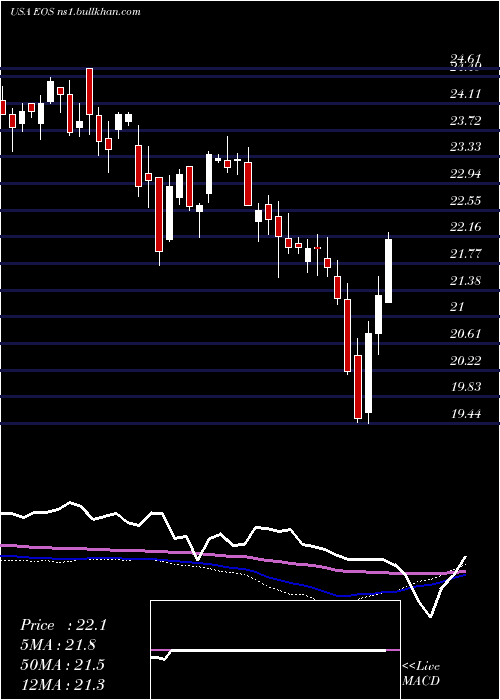This screenshot has width=500, height=700.
Task: Click the 21.38 price axis label
Action: (466, 280)
